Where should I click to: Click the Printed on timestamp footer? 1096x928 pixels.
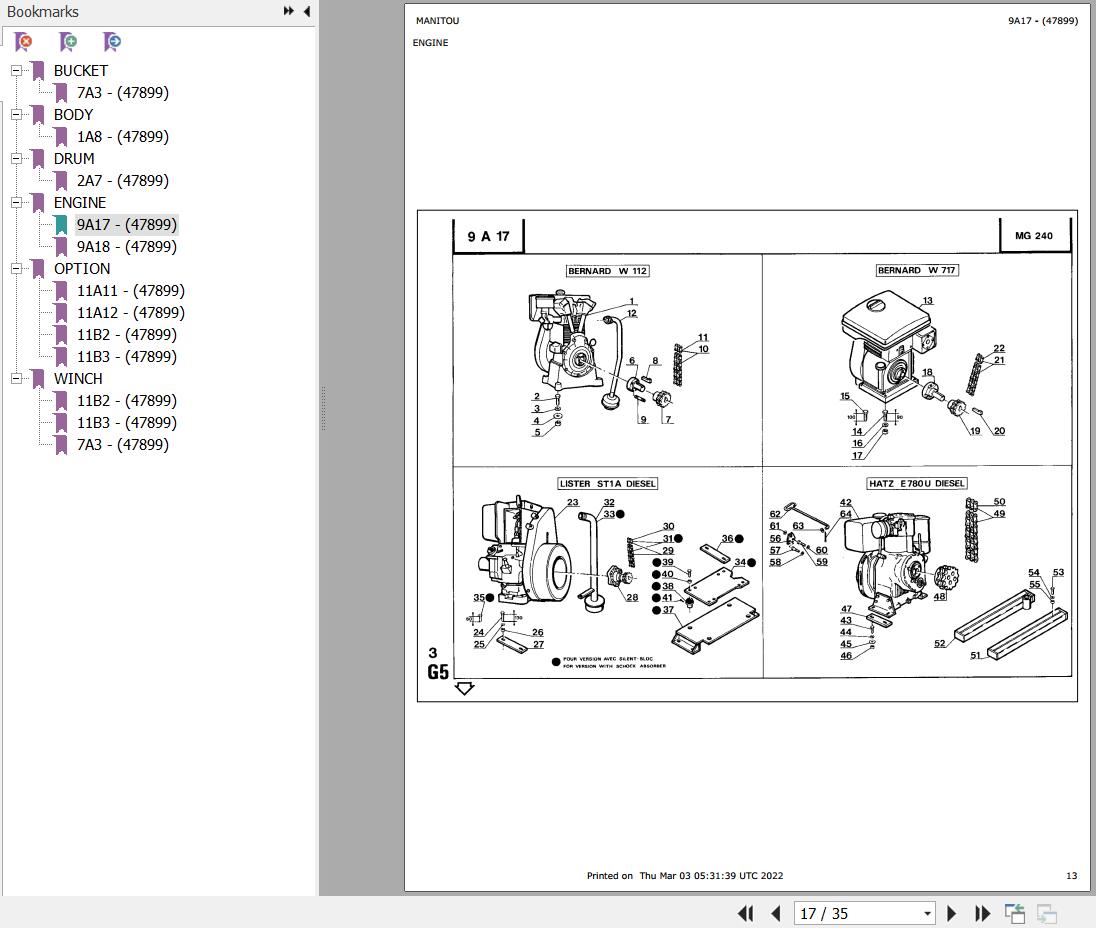coord(685,876)
